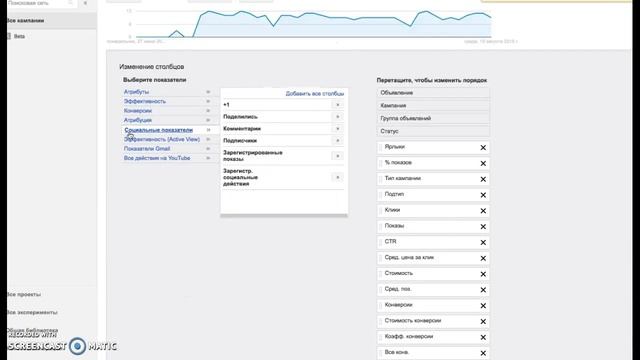Screen dimensions: 640x360
Task: Add the Комментарии metric via arrow
Action: click(x=338, y=129)
